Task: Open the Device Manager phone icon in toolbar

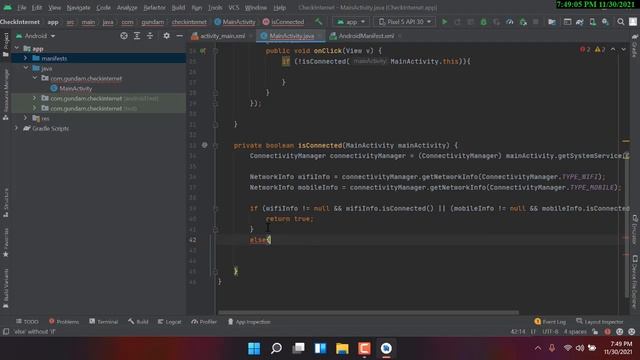Action: [593, 22]
